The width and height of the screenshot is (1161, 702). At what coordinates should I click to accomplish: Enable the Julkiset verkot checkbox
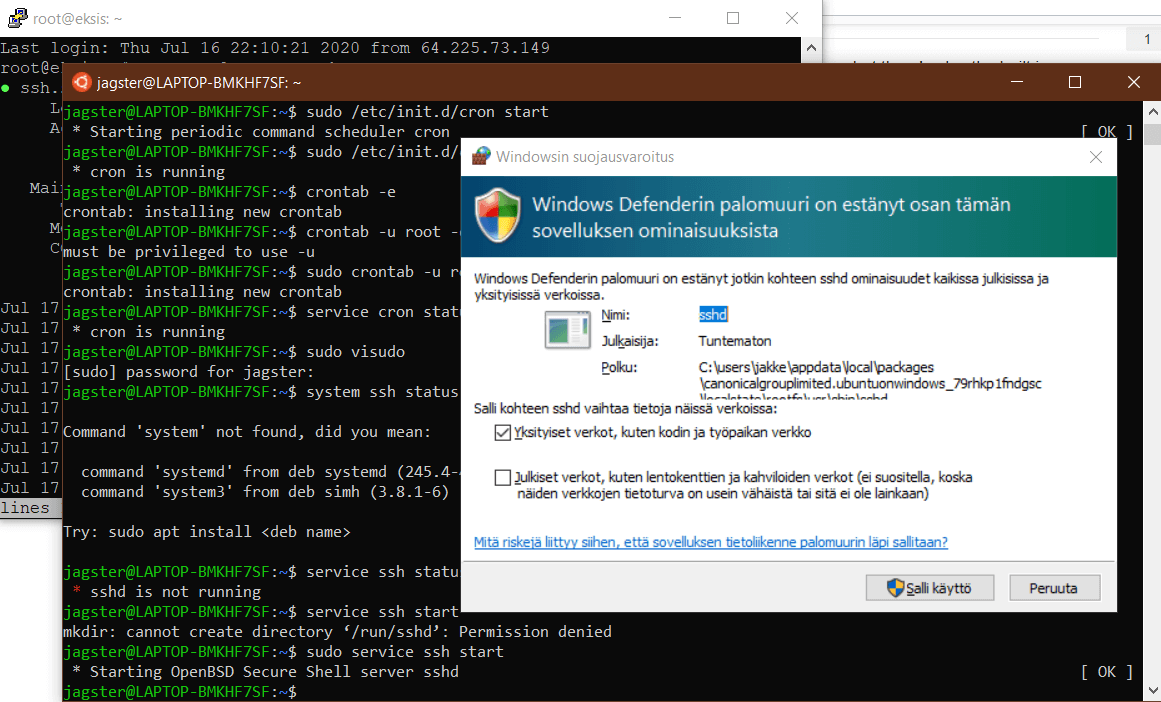pos(502,478)
